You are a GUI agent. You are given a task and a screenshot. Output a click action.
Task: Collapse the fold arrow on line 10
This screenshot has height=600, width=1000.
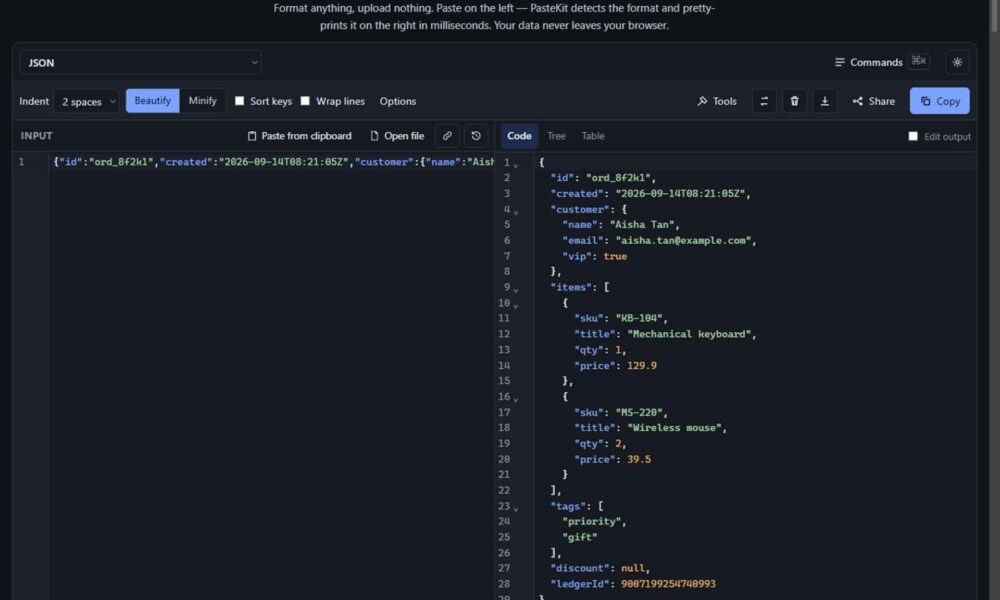click(x=516, y=305)
